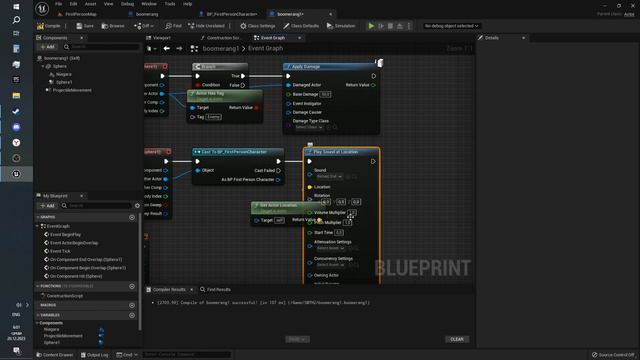Add a new graph with plus icon
Image resolution: width=640 pixels, height=360 pixels.
[x=132, y=217]
